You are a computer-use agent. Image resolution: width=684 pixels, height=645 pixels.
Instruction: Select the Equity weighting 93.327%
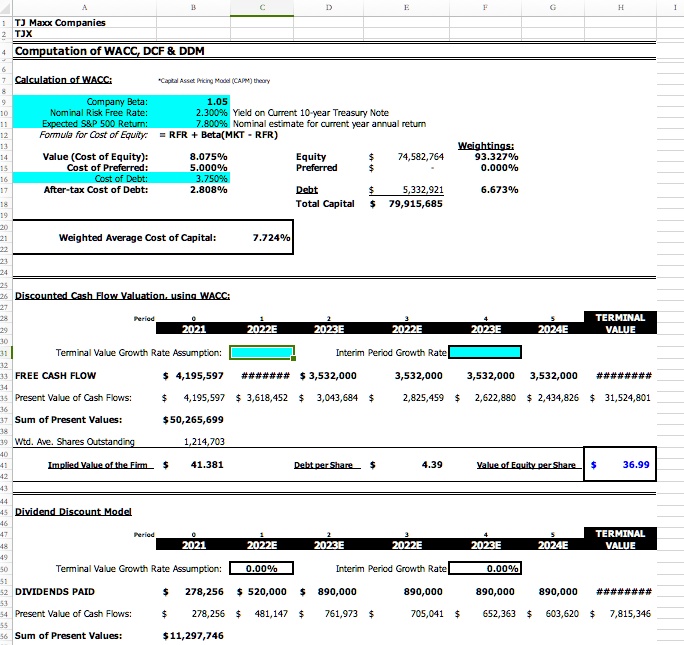(496, 157)
